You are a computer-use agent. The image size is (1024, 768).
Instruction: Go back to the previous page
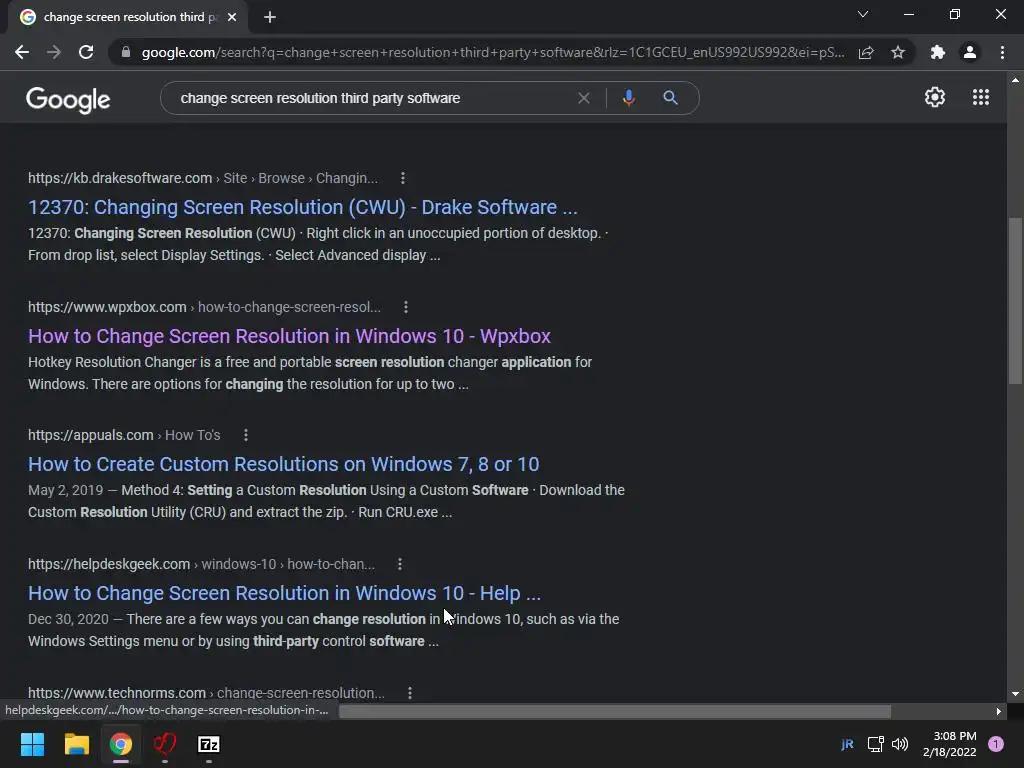click(x=22, y=52)
